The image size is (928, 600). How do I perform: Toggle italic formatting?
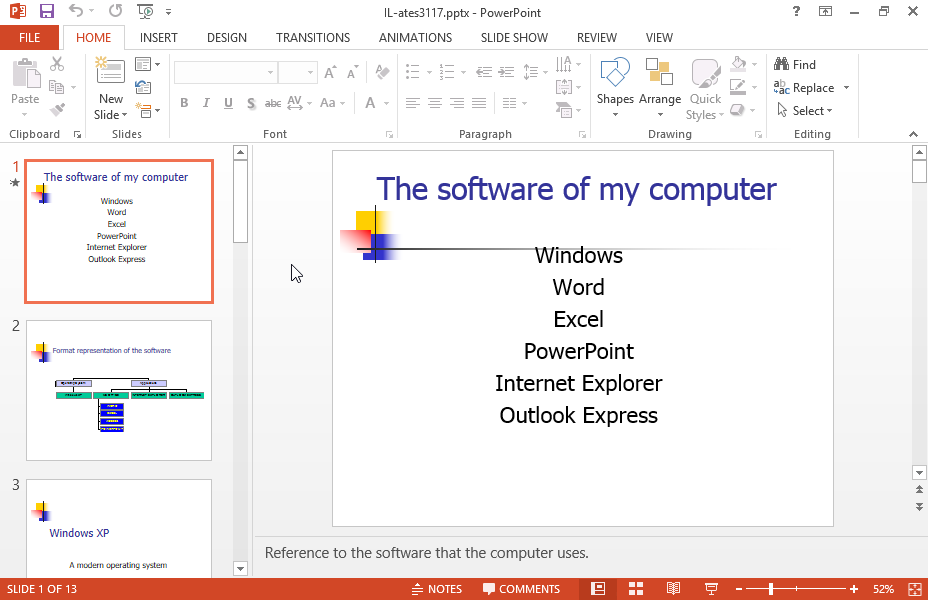pos(206,103)
